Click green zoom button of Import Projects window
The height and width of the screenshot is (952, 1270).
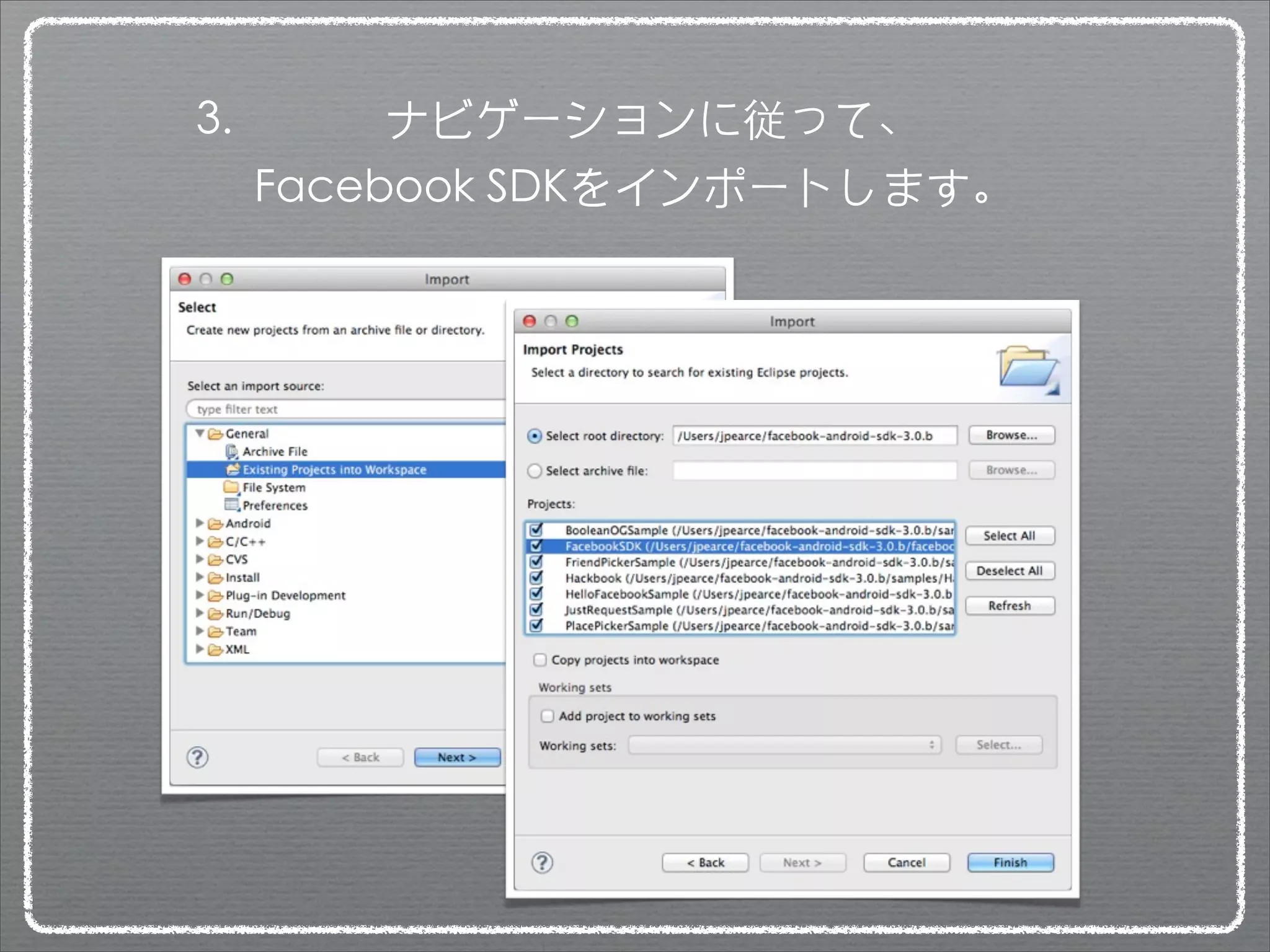[x=572, y=321]
